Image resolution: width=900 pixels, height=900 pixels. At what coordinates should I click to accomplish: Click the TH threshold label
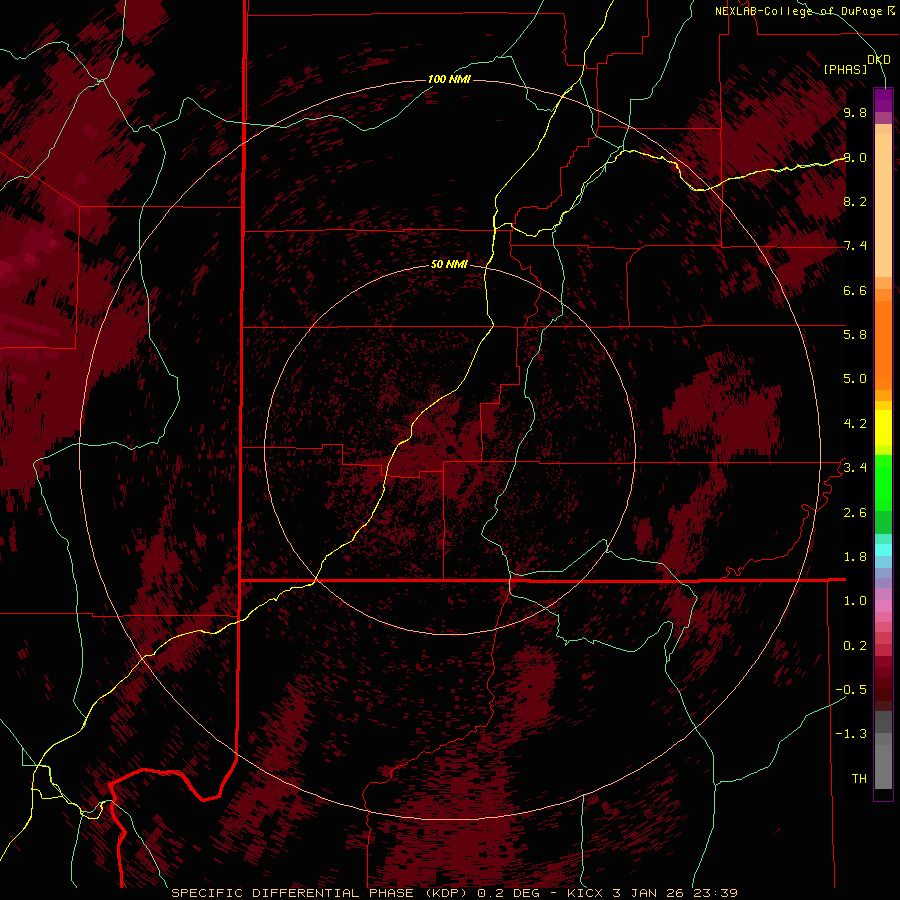859,779
